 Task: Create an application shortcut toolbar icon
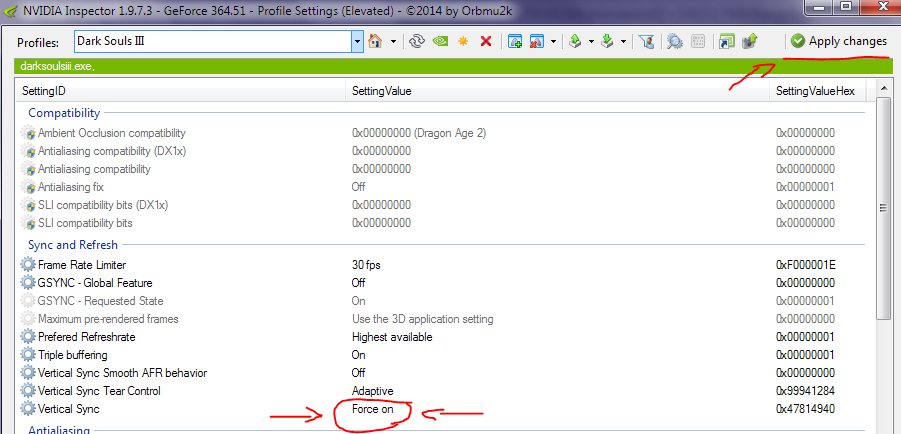[x=727, y=41]
